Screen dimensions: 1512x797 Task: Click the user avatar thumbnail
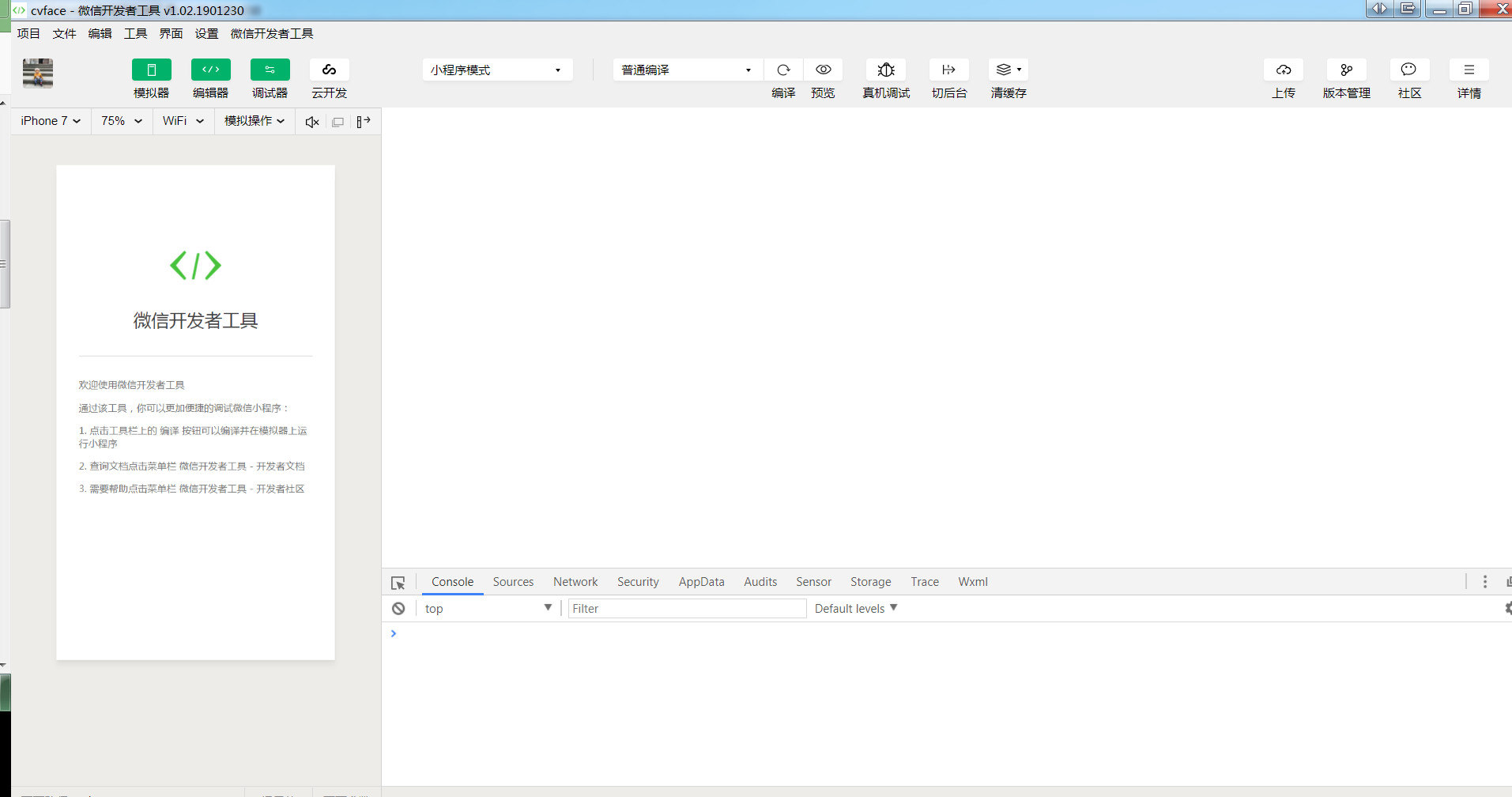[38, 74]
